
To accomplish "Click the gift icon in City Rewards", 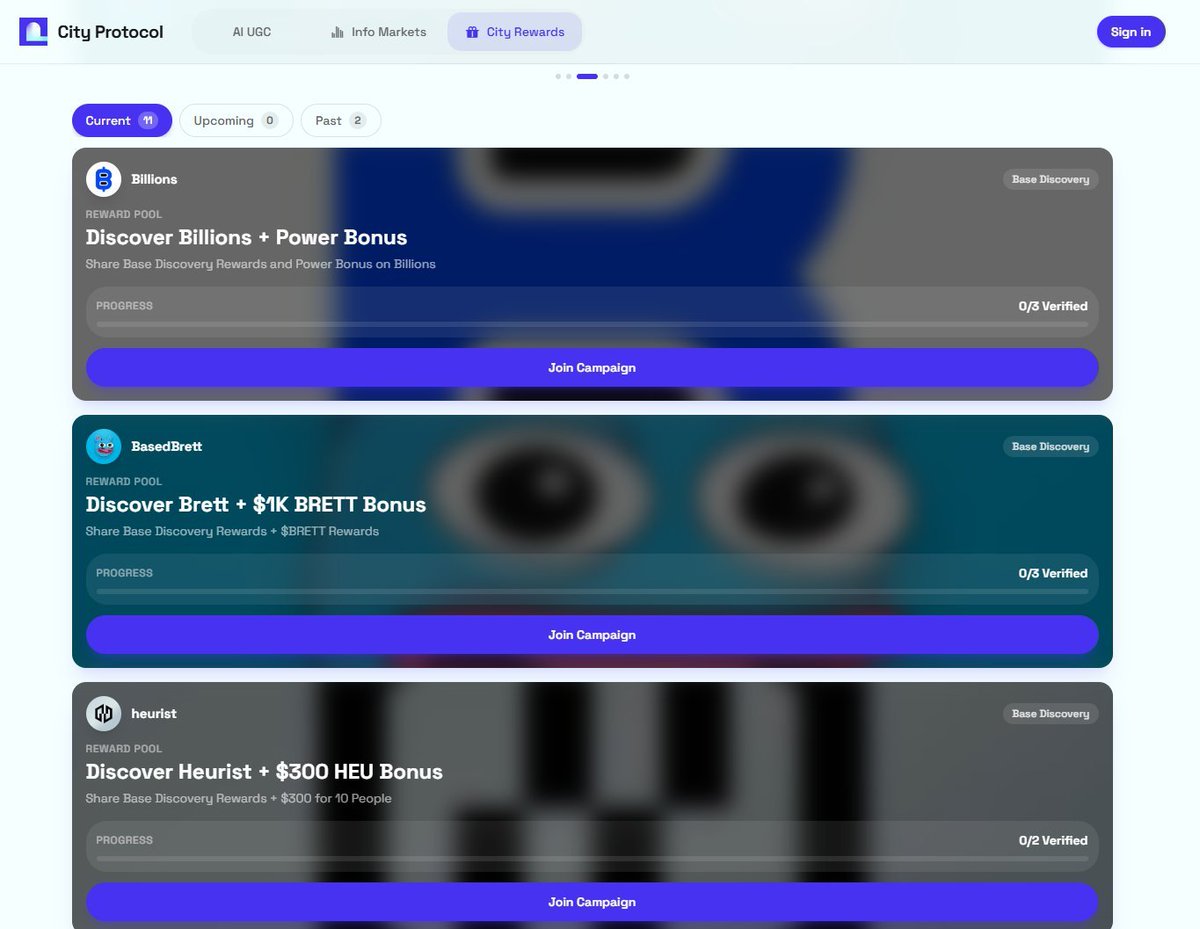I will [x=472, y=32].
